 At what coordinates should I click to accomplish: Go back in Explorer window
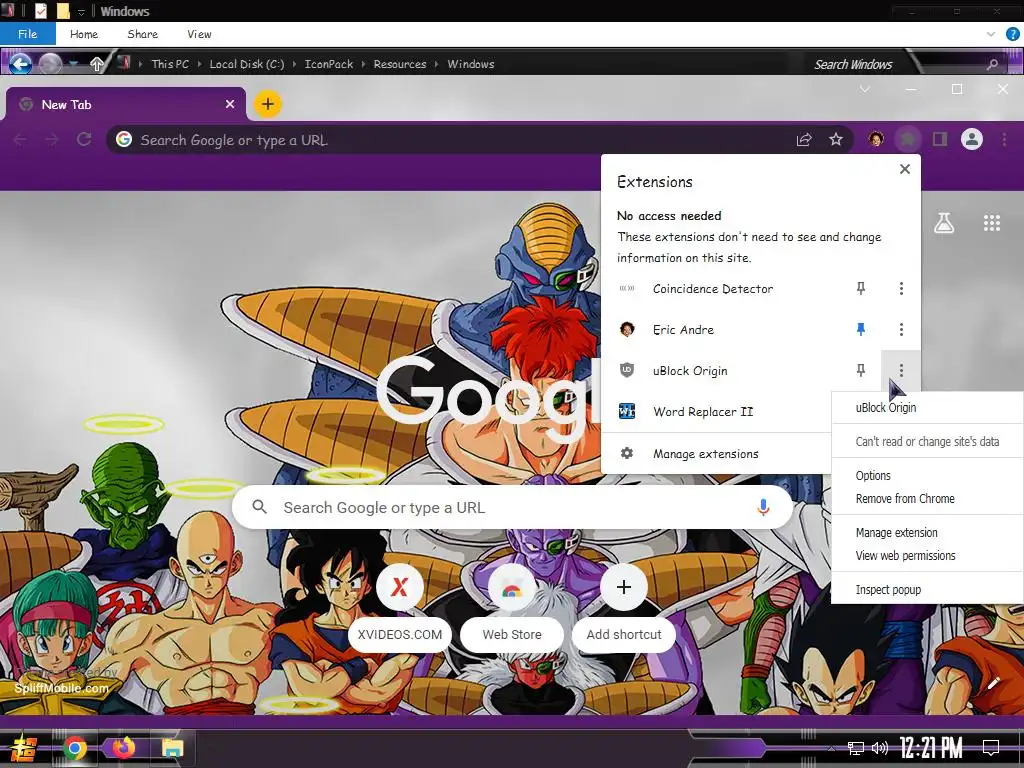[x=20, y=63]
